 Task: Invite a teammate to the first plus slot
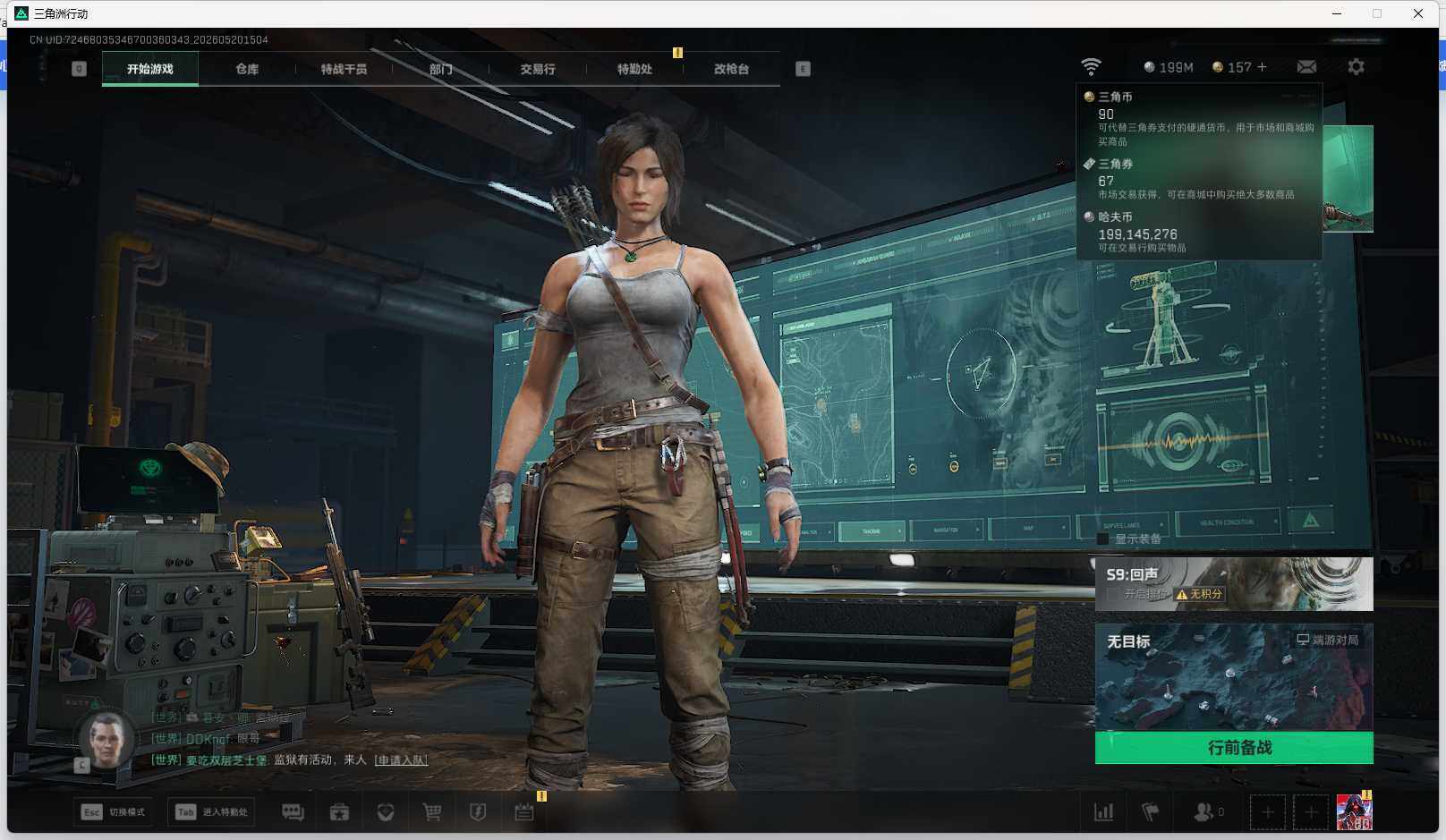[1268, 812]
